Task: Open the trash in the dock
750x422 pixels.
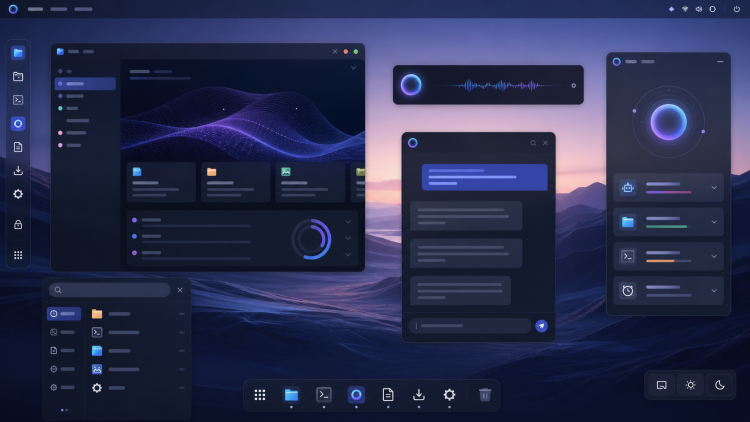Action: point(485,395)
